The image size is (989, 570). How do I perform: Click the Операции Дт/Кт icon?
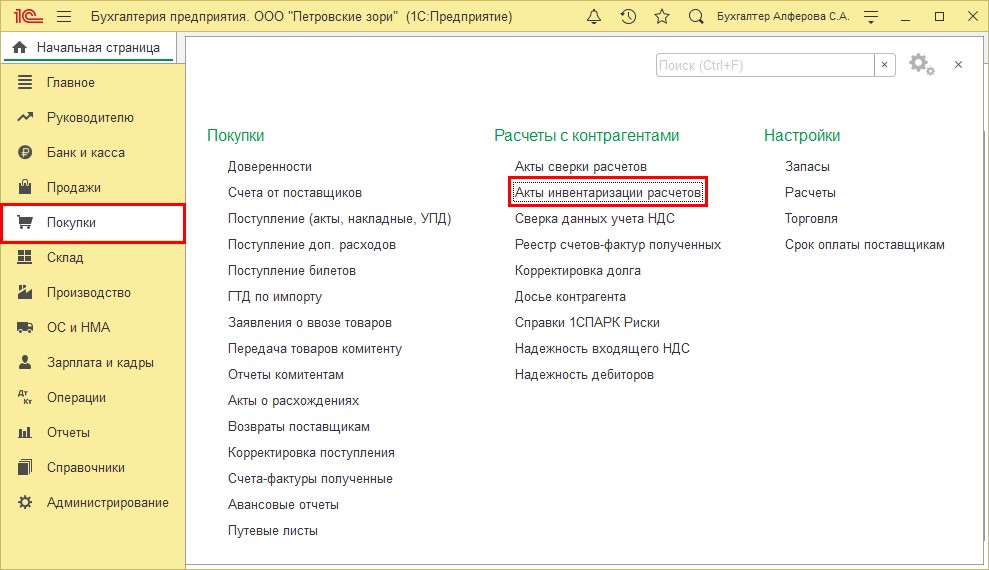pyautogui.click(x=25, y=397)
